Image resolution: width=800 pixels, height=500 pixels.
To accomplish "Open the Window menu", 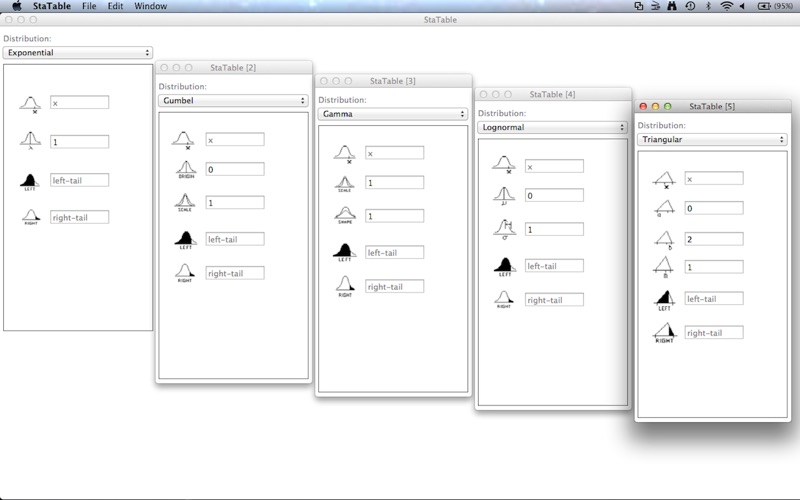I will coord(151,6).
